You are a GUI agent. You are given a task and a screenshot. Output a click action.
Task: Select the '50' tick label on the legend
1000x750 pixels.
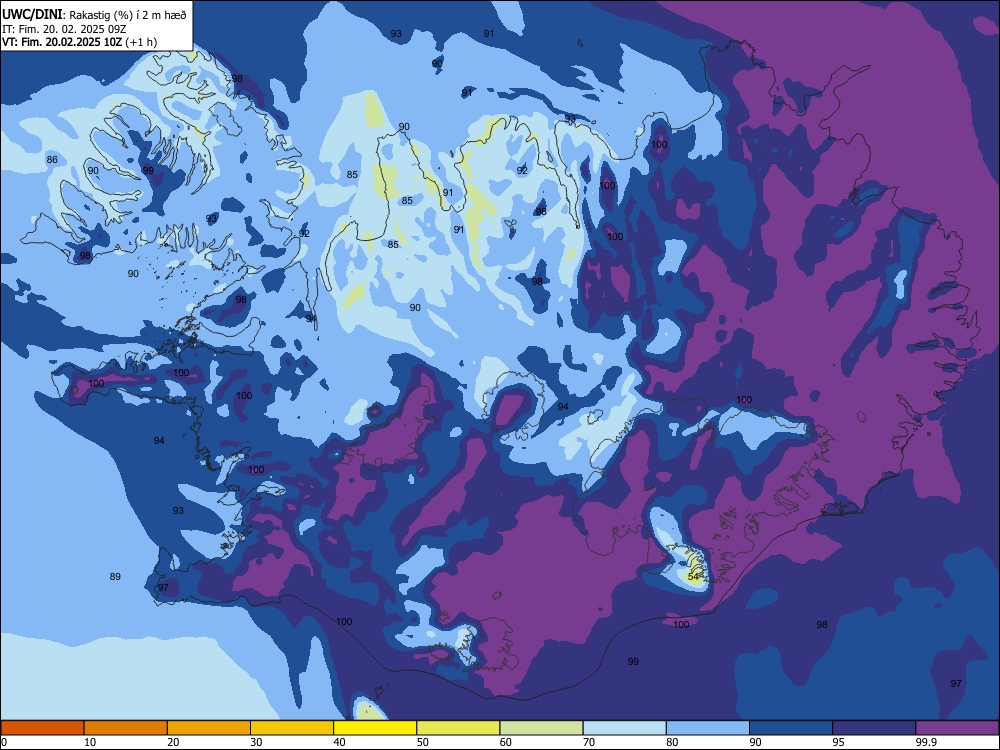pos(422,742)
